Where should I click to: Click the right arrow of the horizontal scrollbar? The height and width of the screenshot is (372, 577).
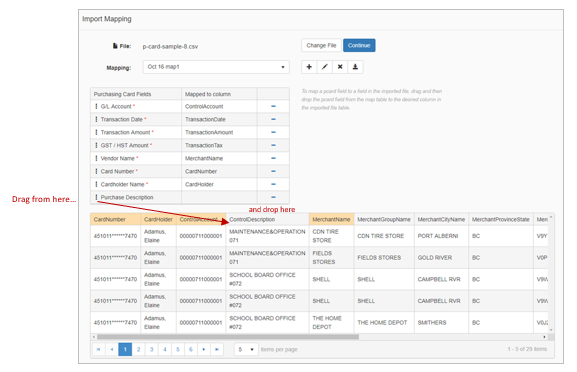pyautogui.click(x=544, y=337)
